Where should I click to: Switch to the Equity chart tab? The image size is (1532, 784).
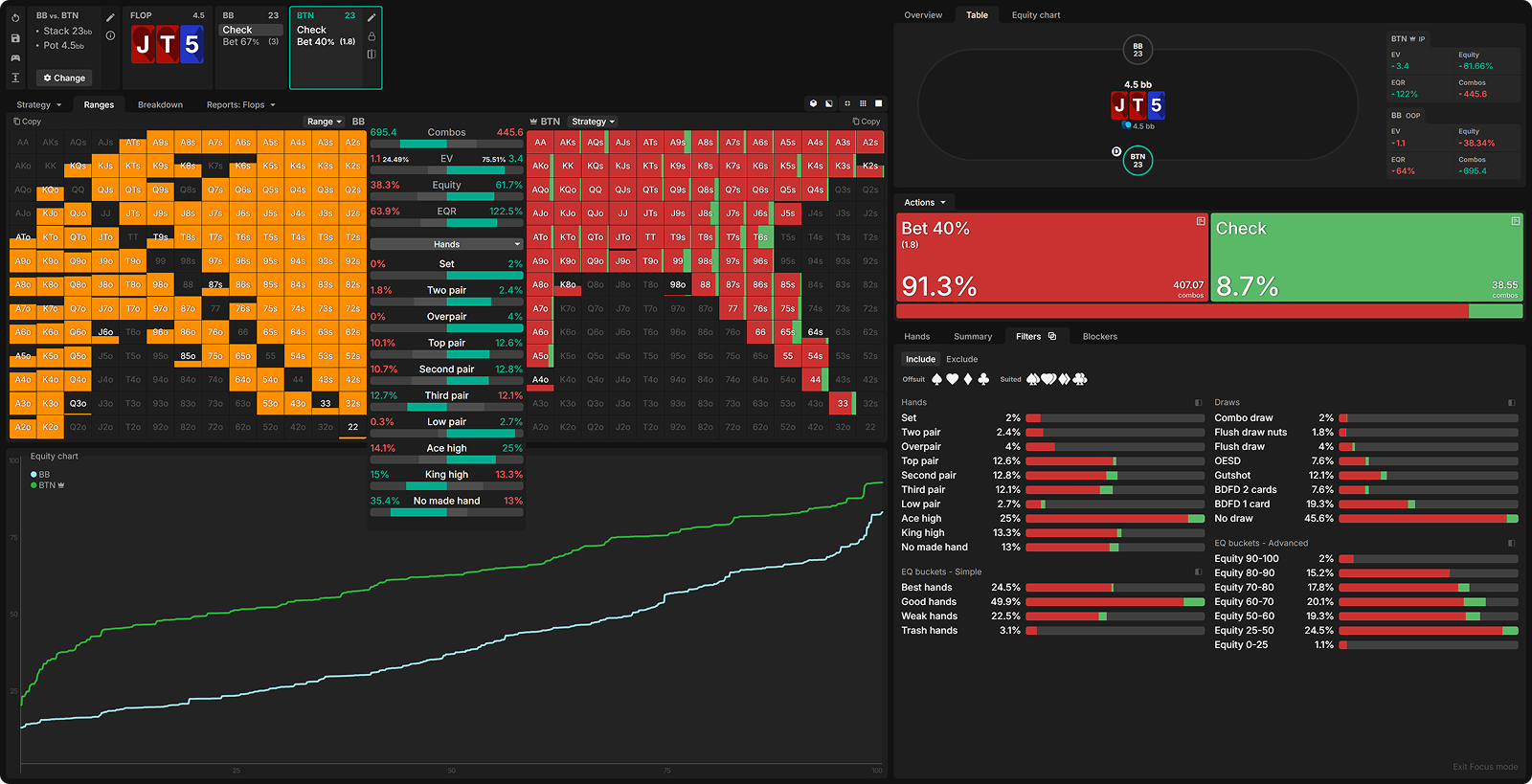(x=1035, y=15)
